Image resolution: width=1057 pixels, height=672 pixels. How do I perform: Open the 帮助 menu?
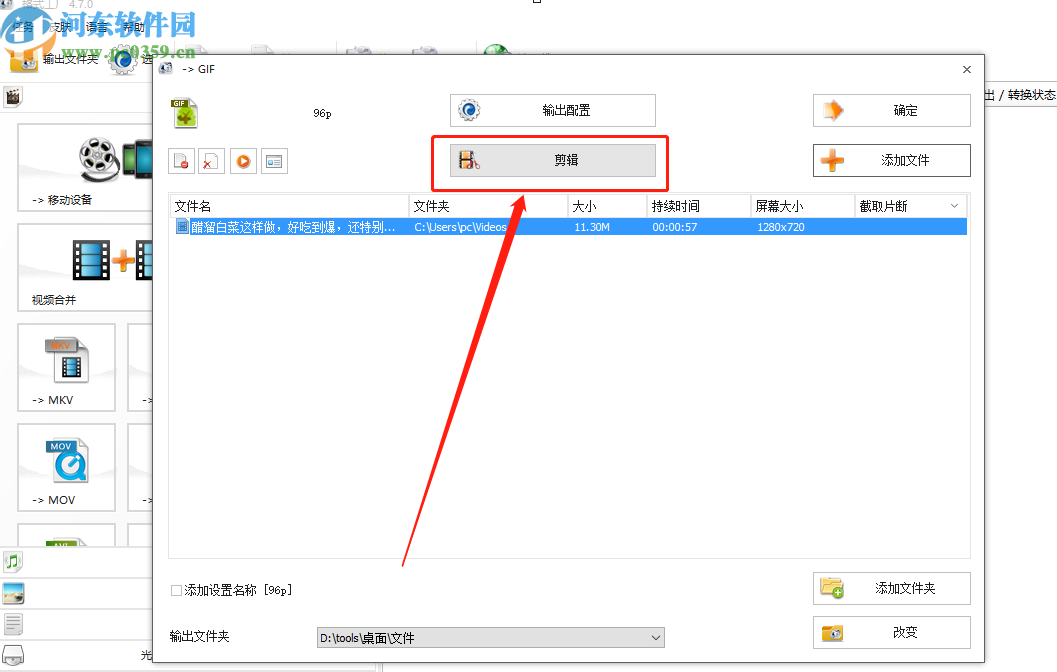pyautogui.click(x=133, y=27)
